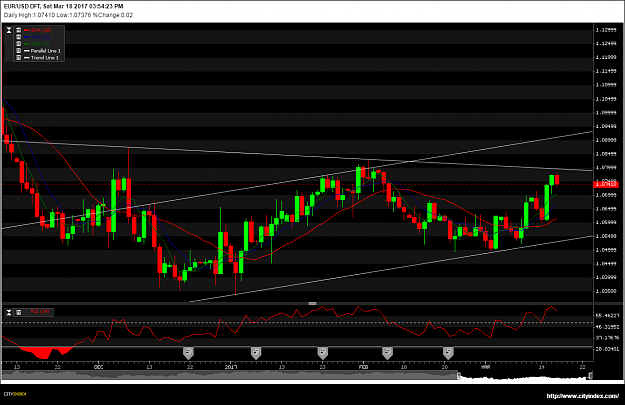
Task: Open the news marker near Jan 23
Action: point(322,353)
